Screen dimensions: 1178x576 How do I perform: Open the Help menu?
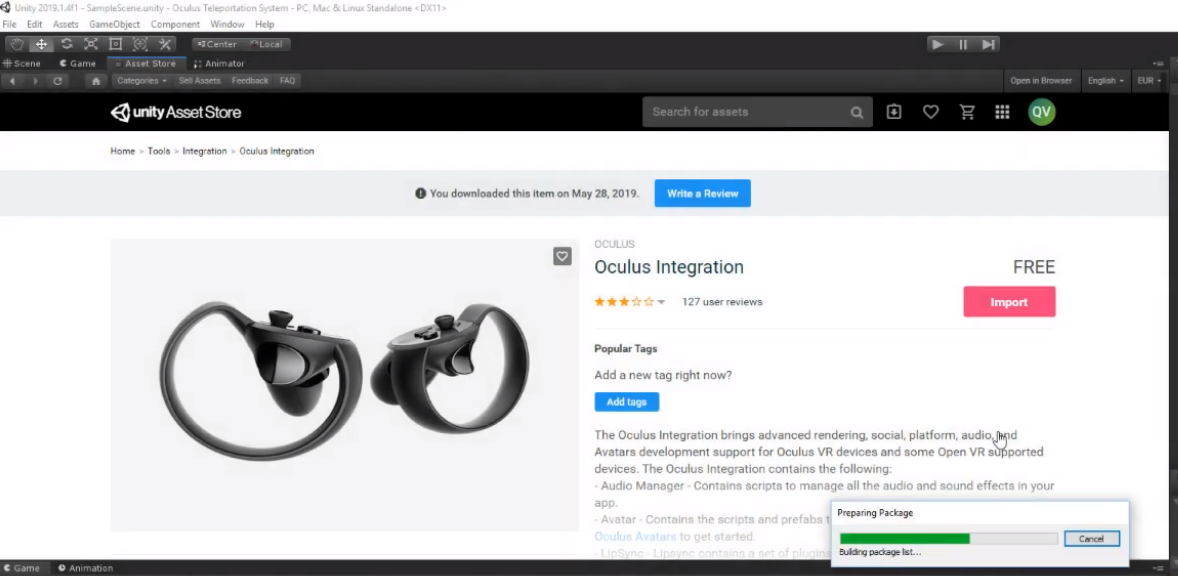pos(264,24)
